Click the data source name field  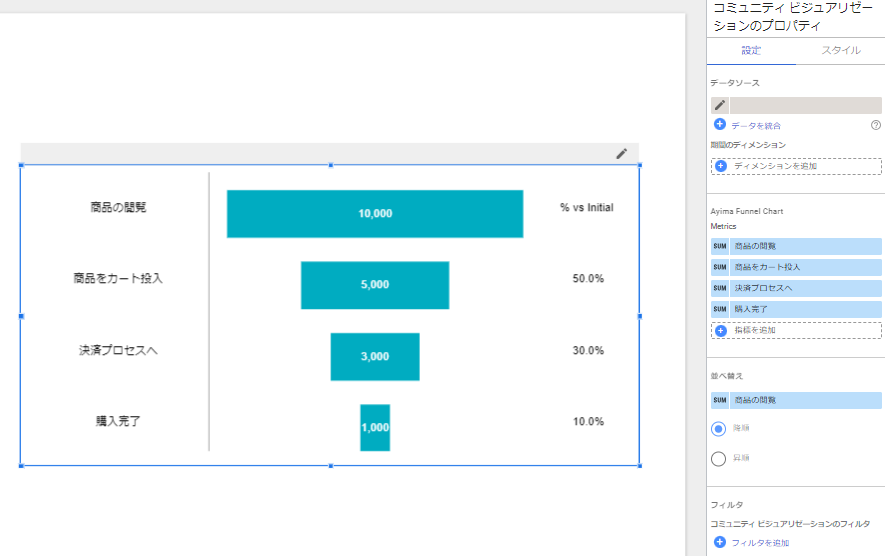click(x=805, y=105)
